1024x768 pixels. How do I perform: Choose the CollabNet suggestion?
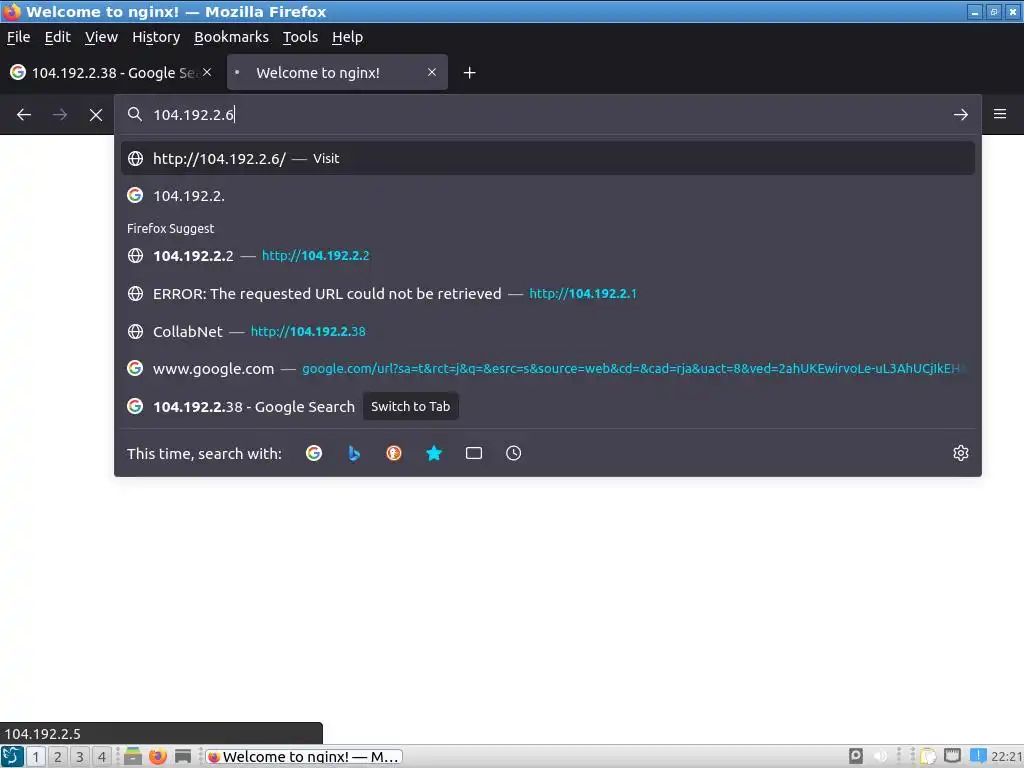pyautogui.click(x=548, y=332)
